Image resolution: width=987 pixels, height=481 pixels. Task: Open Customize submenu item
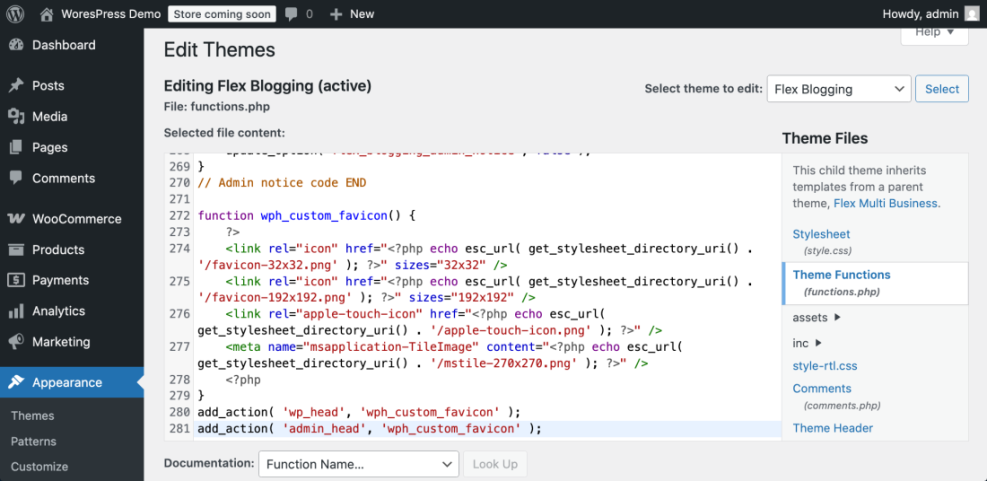39,467
